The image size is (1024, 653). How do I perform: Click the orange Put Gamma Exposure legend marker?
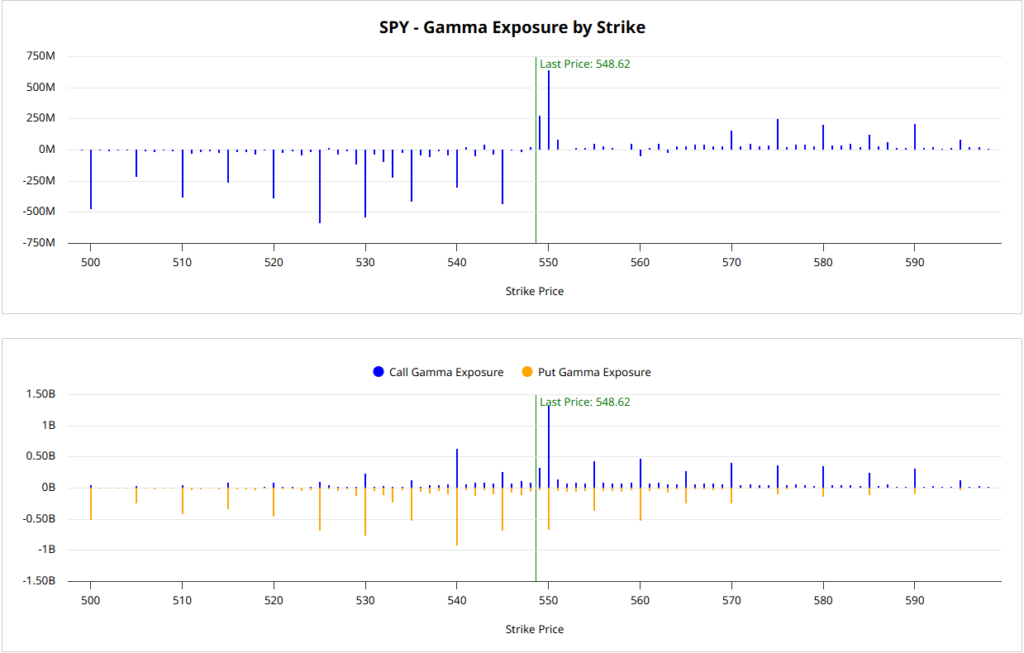pyautogui.click(x=527, y=372)
